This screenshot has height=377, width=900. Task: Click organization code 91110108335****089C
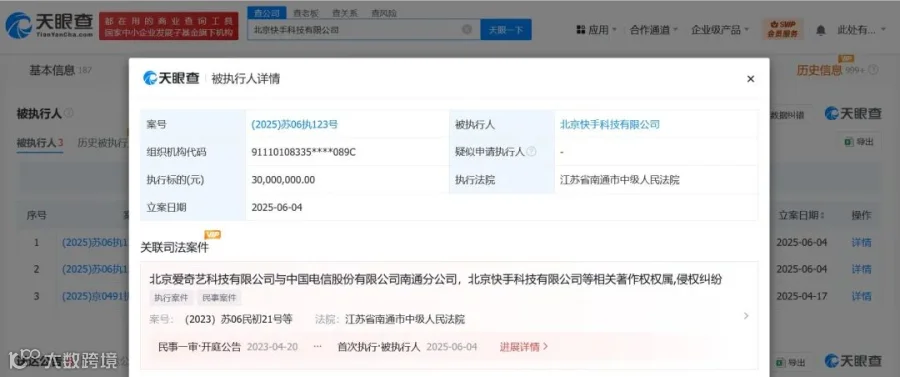point(304,152)
